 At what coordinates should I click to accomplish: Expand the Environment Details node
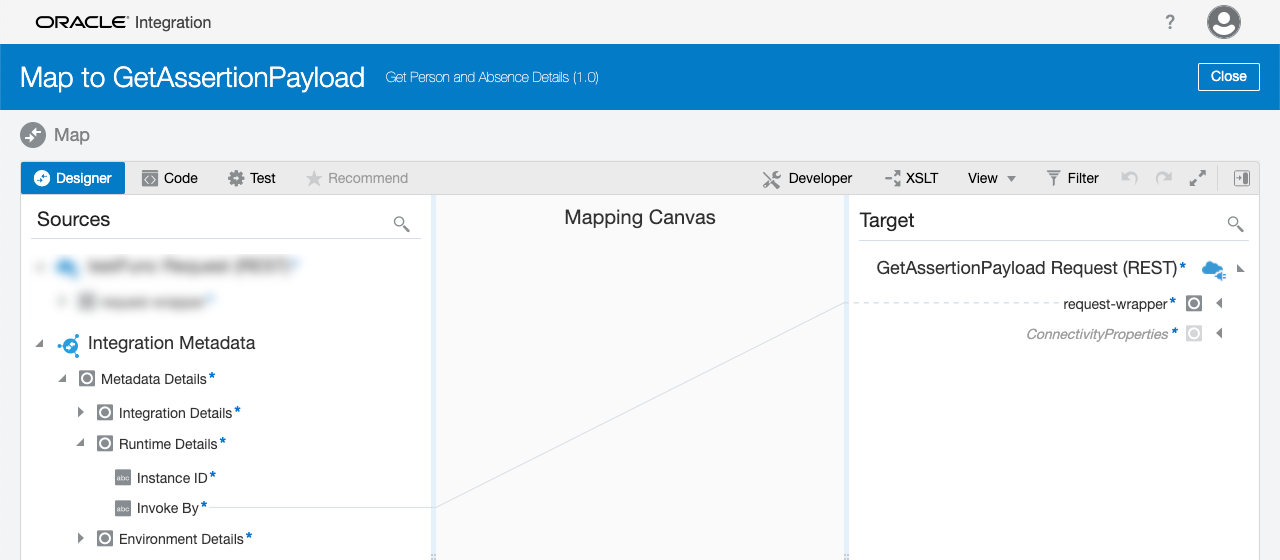[x=81, y=538]
